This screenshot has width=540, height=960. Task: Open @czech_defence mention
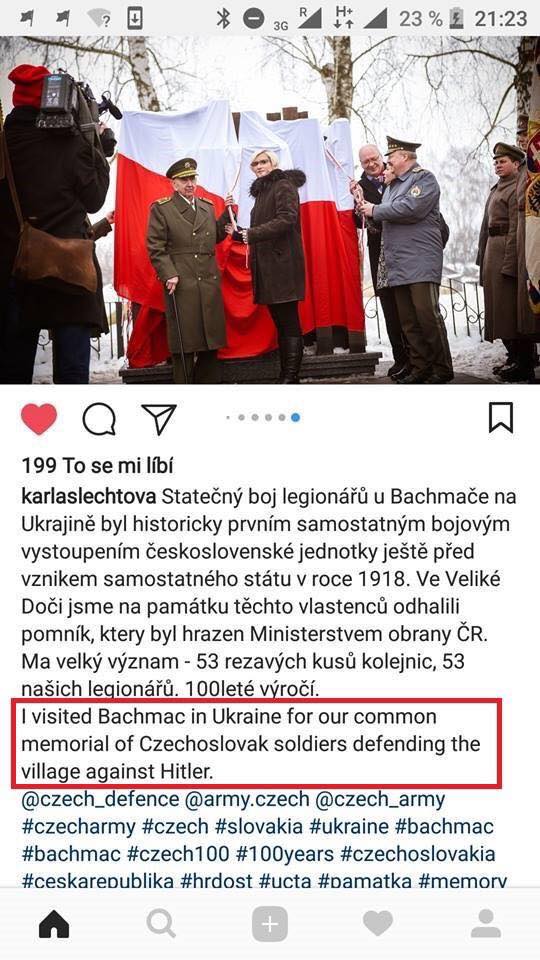click(x=100, y=800)
